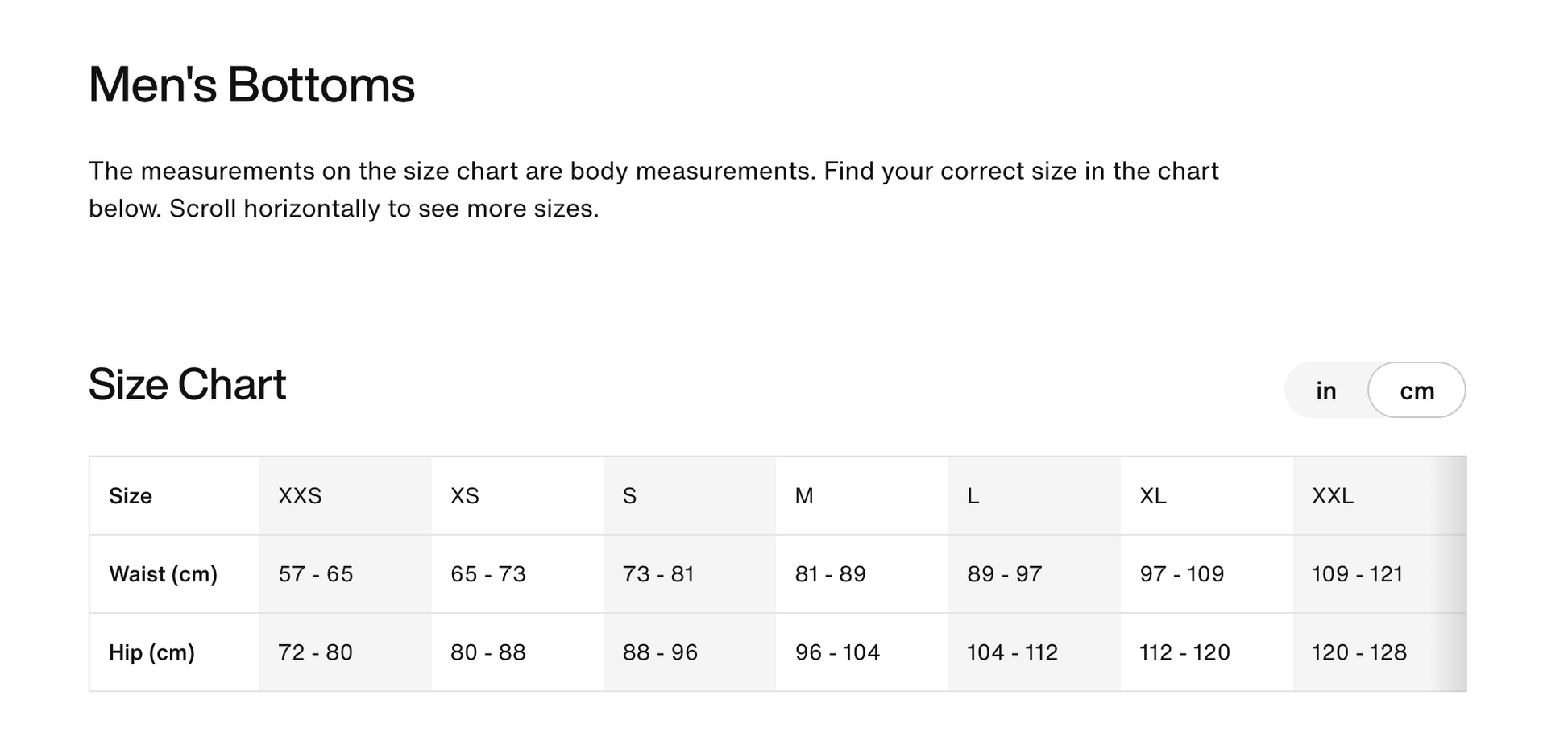Select the 81 - 89 waist cell

[831, 574]
